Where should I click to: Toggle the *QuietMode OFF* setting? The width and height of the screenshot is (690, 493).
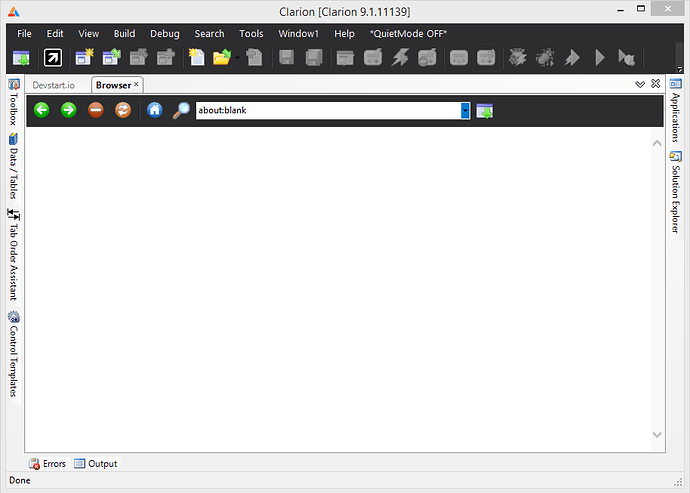click(408, 34)
